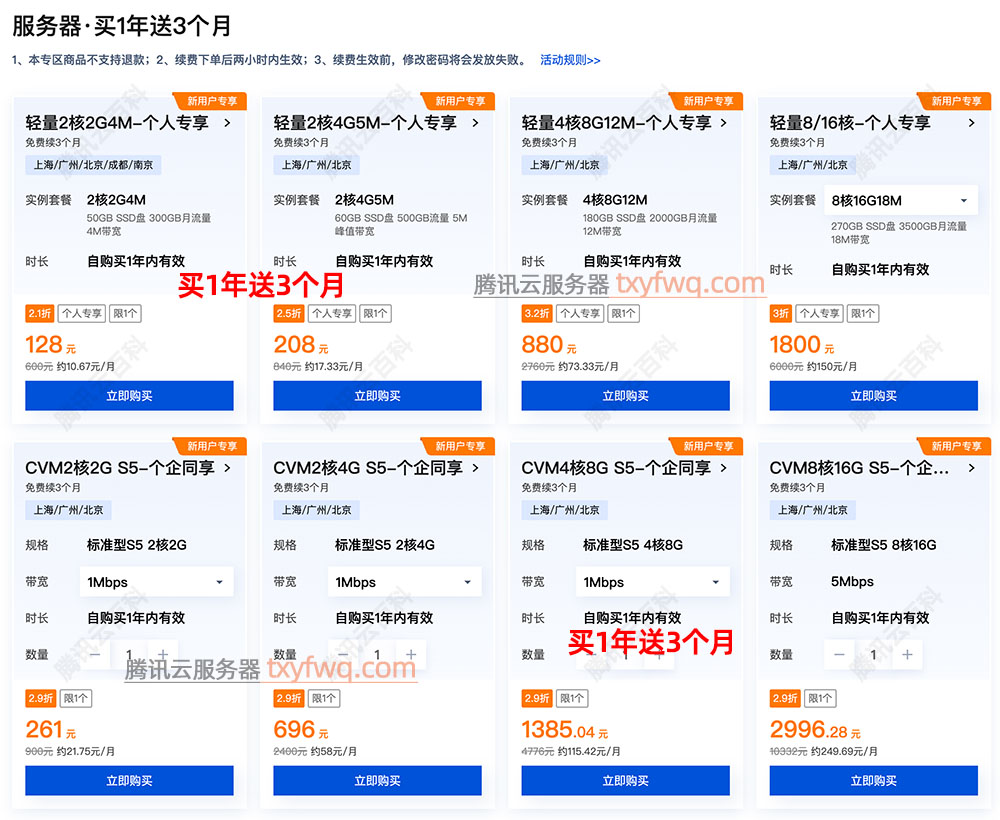The width and height of the screenshot is (1000, 820).
Task: Click 立即购买 on the 轻量2核2G4M card
Action: (128, 395)
